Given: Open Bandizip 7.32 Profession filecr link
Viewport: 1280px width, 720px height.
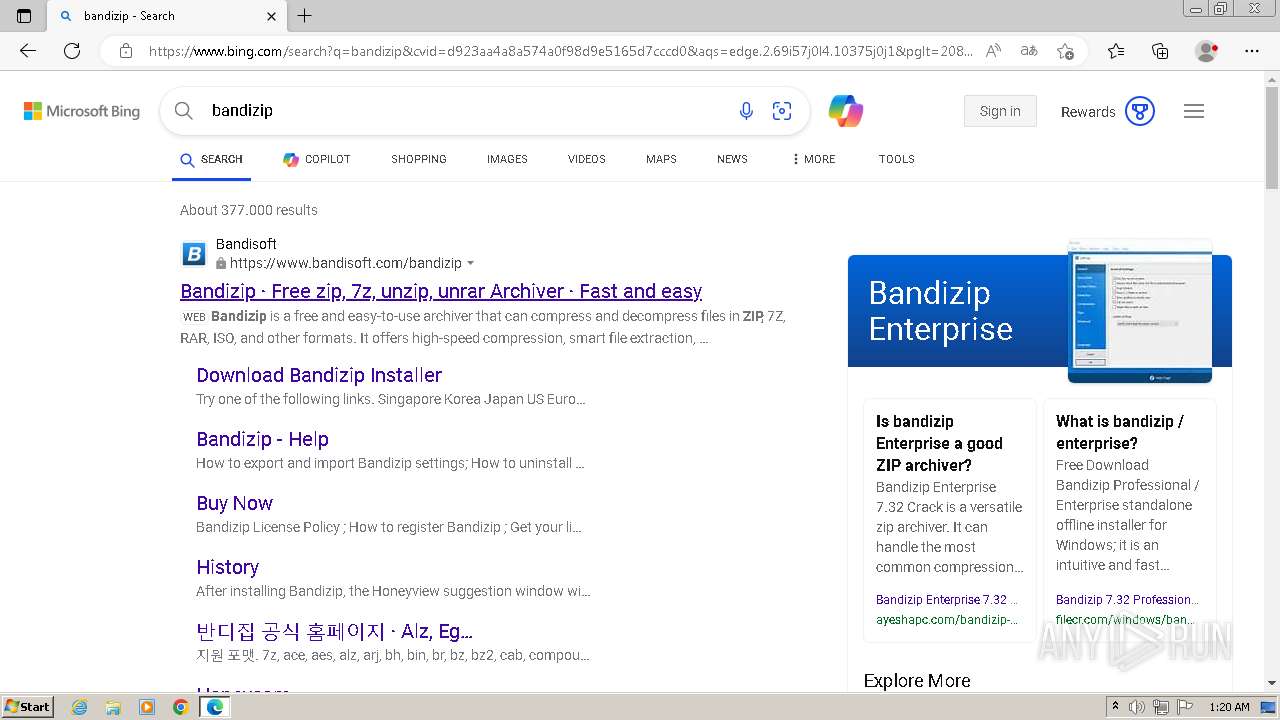Looking at the screenshot, I should [1127, 600].
